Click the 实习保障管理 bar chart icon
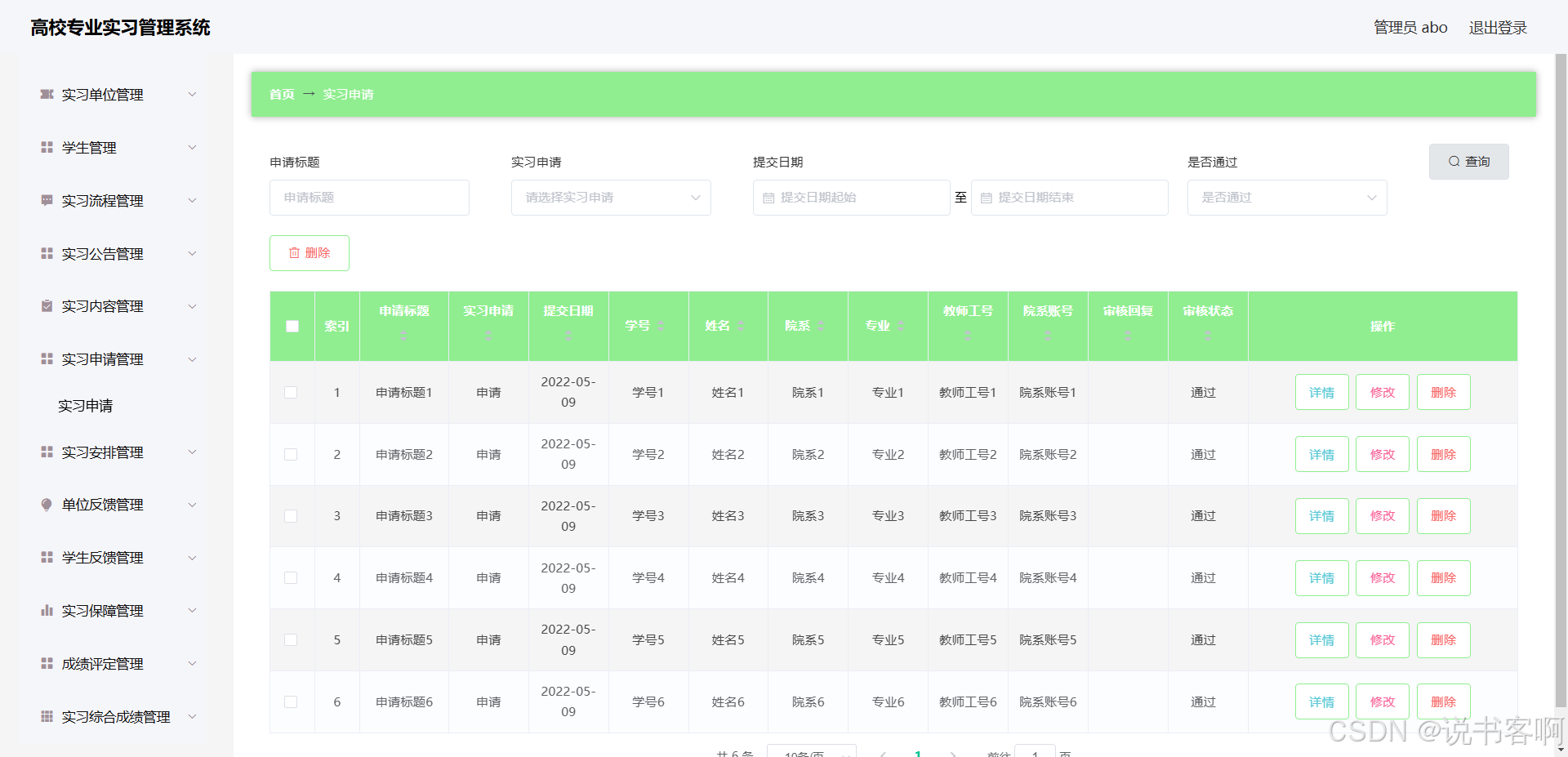1568x757 pixels. [x=47, y=611]
